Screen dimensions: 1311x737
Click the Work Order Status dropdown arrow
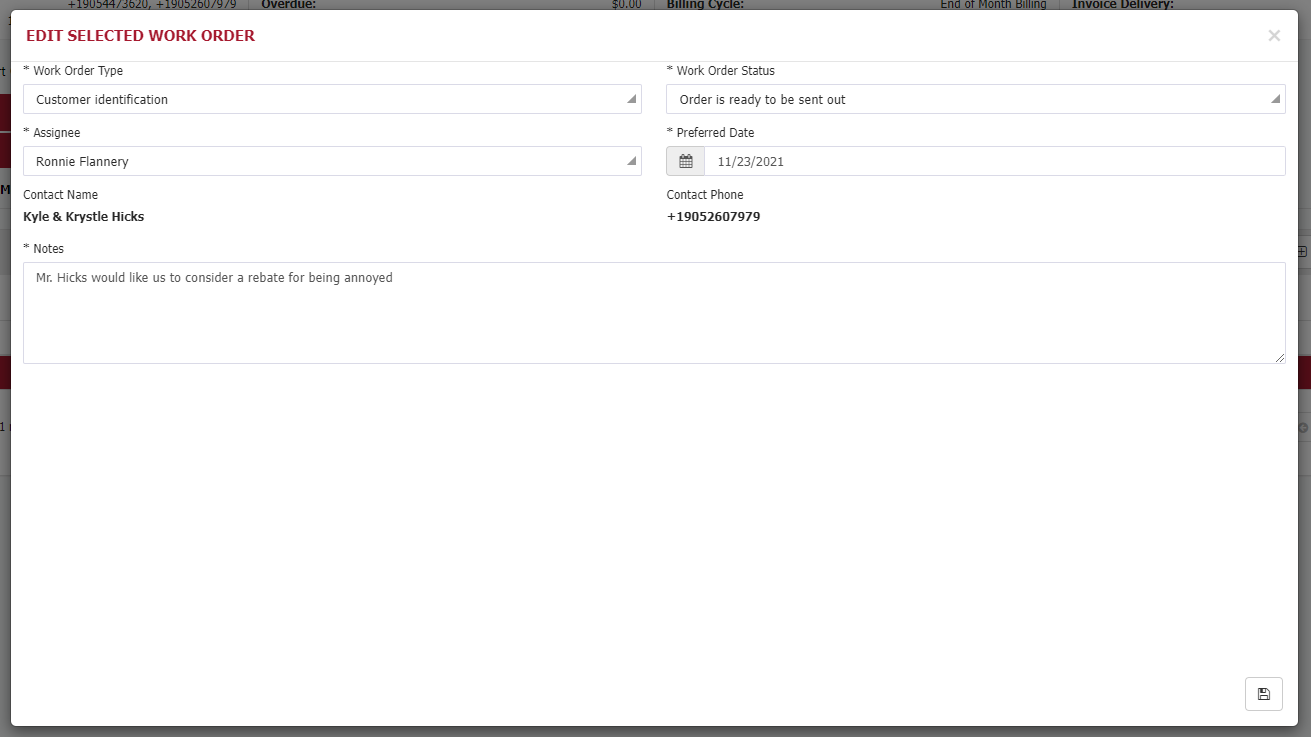pyautogui.click(x=1274, y=99)
